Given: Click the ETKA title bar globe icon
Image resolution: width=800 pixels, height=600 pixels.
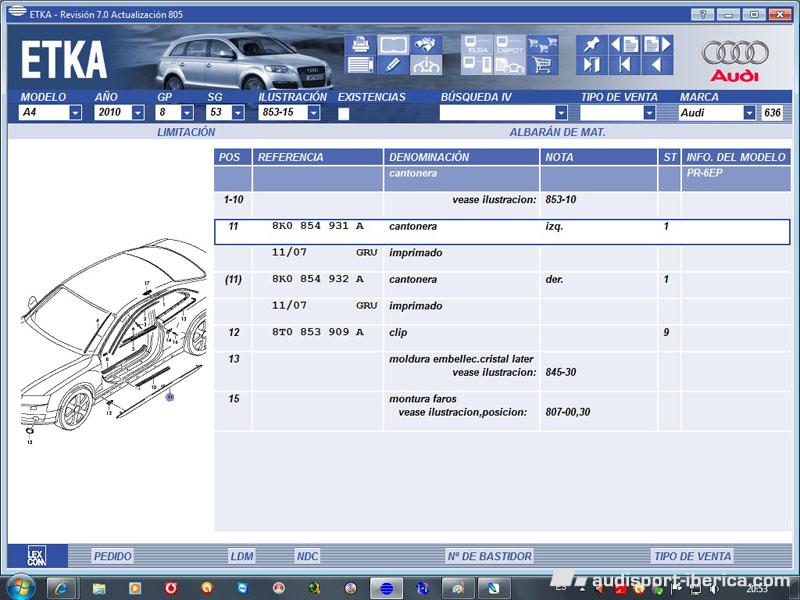Looking at the screenshot, I should point(17,11).
